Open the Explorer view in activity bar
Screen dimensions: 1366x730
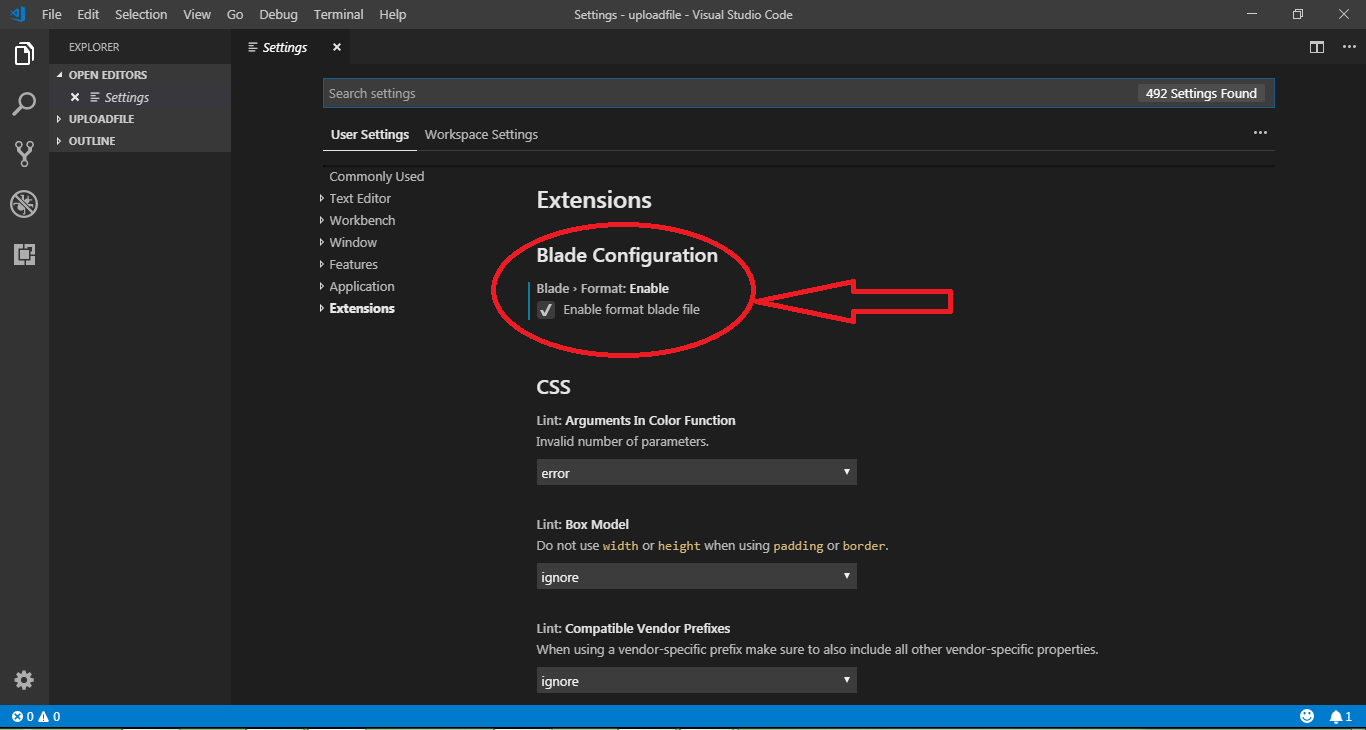24,54
